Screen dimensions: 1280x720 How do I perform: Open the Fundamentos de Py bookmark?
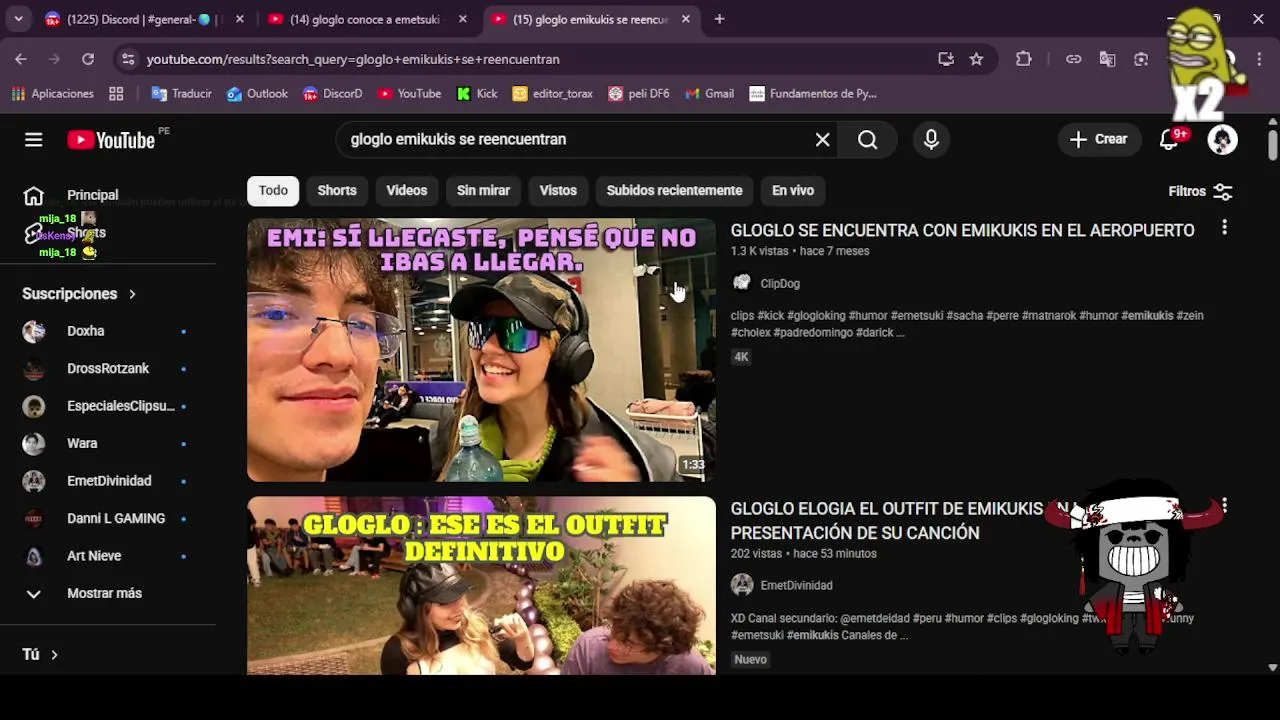point(813,94)
